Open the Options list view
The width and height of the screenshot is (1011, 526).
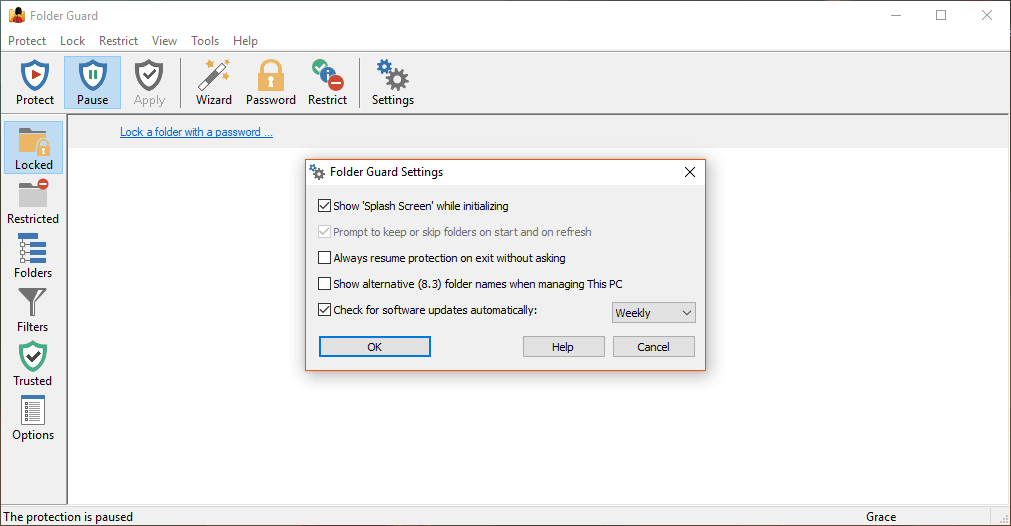(33, 418)
